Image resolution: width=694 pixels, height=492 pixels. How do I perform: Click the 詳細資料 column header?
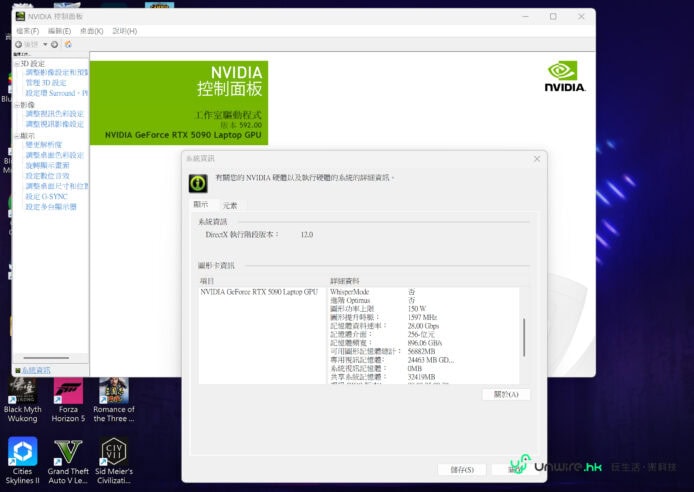click(x=345, y=281)
